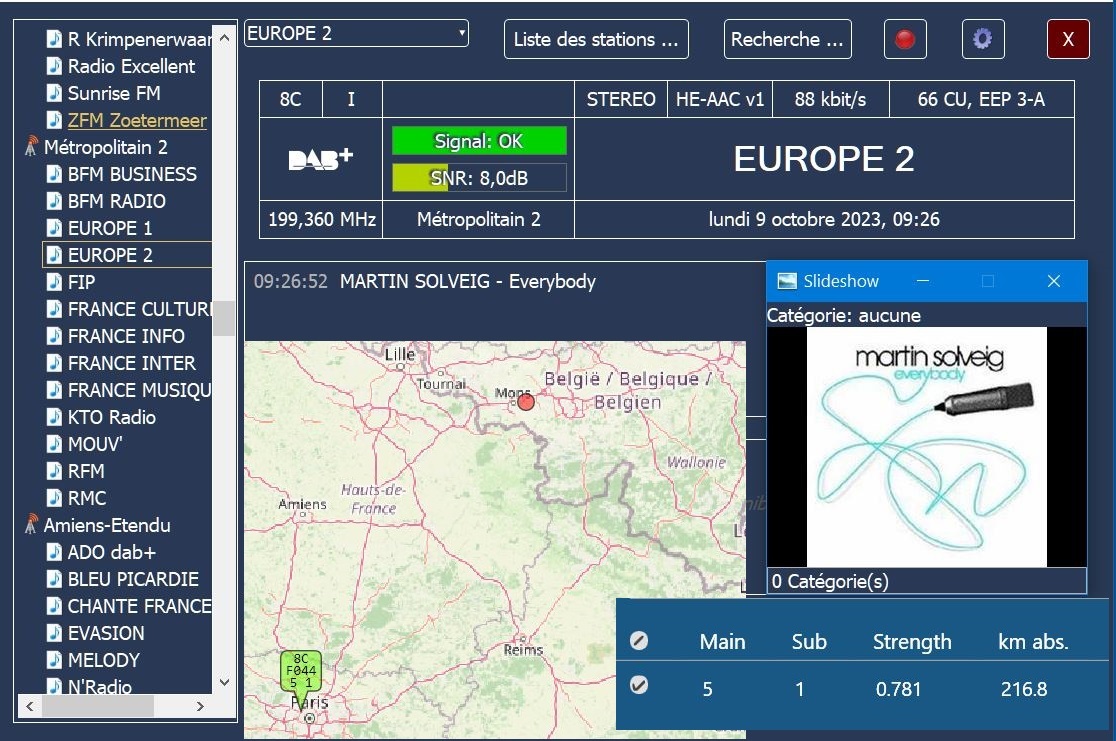Image resolution: width=1116 pixels, height=741 pixels.
Task: Click the music note icon beside FIP
Action: point(54,283)
